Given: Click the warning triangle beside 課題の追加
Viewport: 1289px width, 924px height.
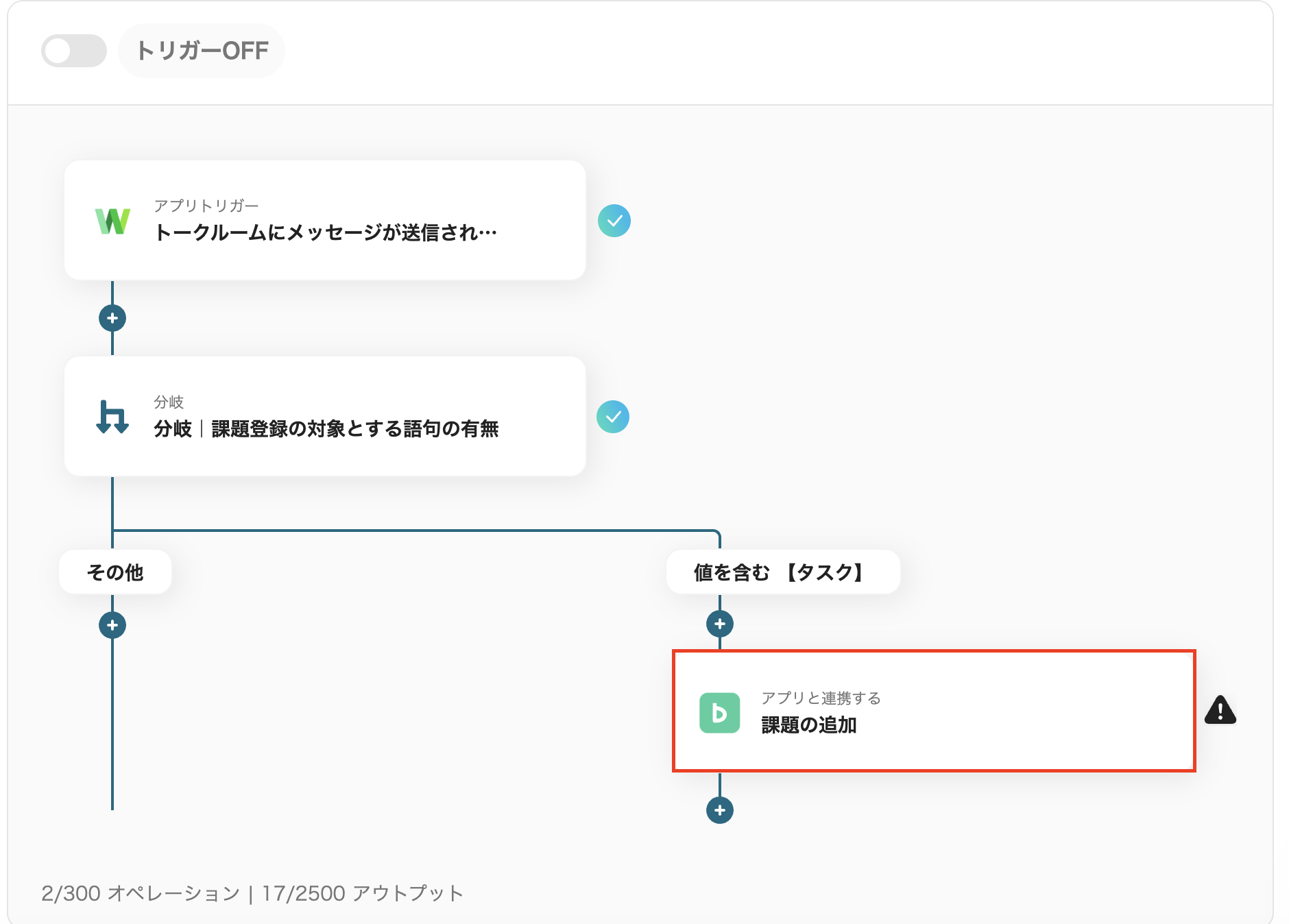Looking at the screenshot, I should [1220, 711].
